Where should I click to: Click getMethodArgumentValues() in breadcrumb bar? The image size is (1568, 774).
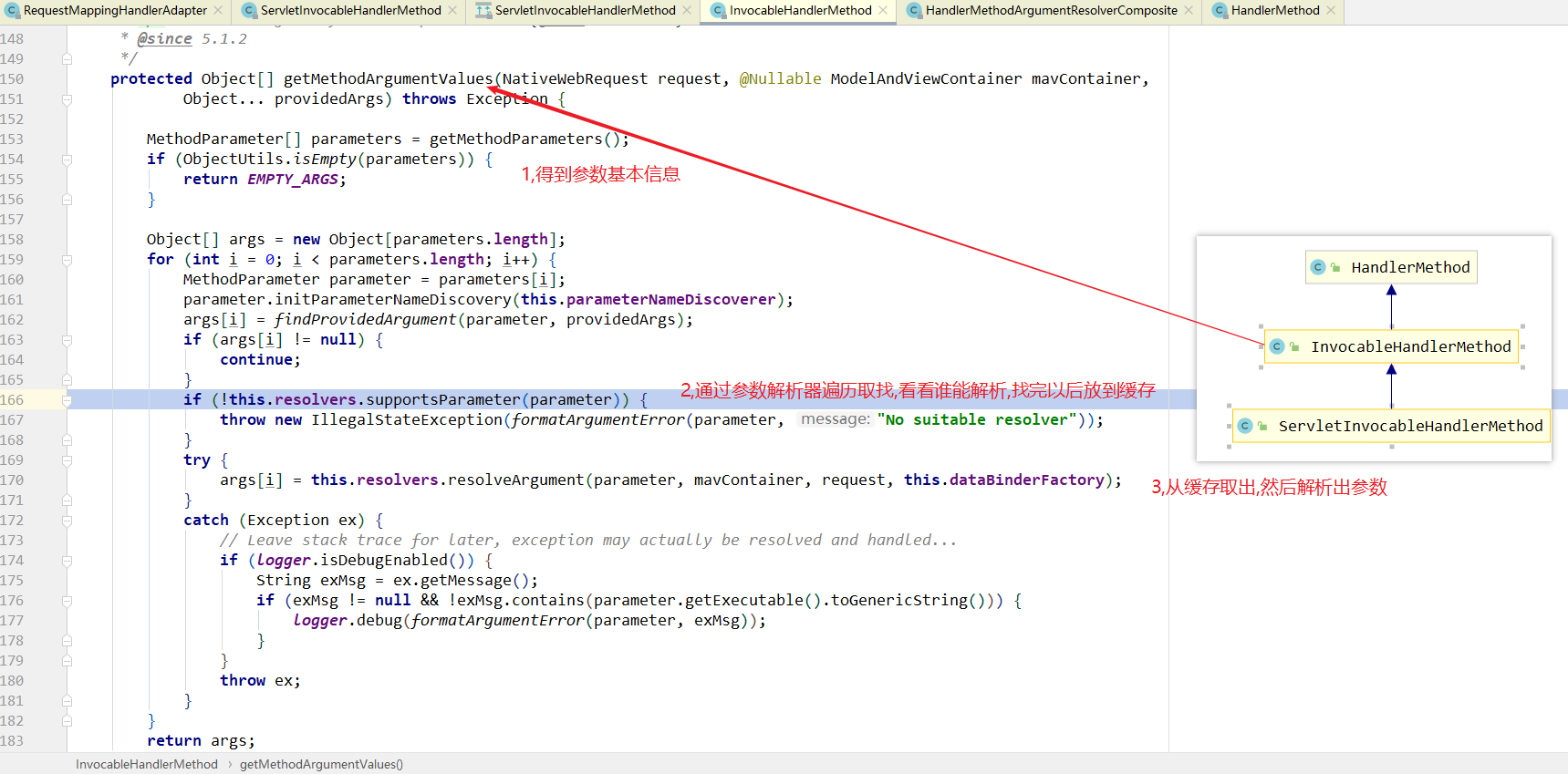pos(321,764)
